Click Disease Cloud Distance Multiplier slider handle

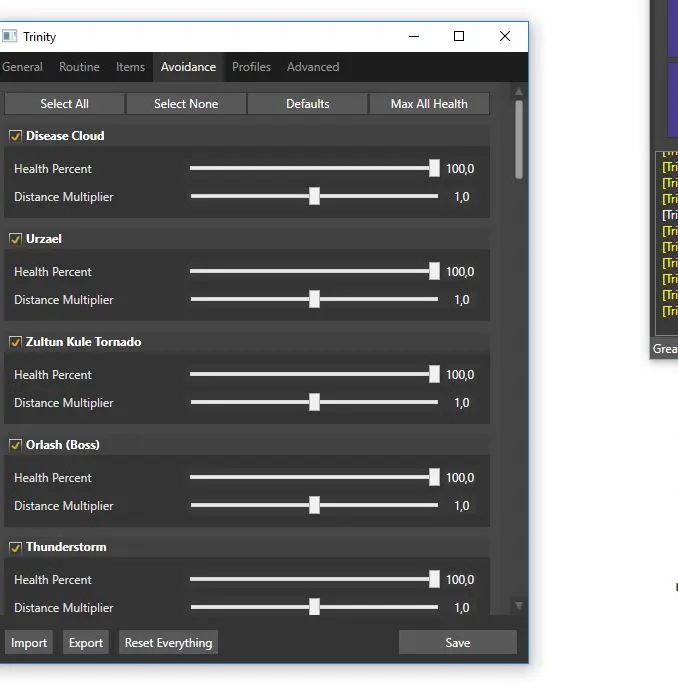(x=315, y=196)
